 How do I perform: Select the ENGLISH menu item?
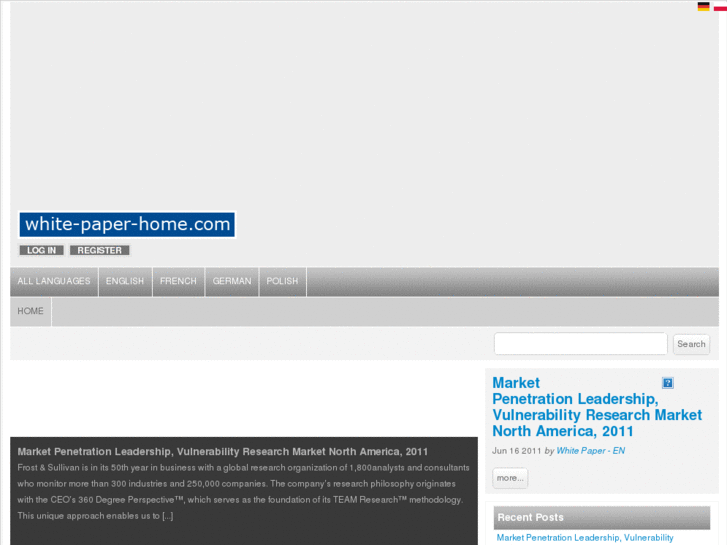[x=125, y=281]
